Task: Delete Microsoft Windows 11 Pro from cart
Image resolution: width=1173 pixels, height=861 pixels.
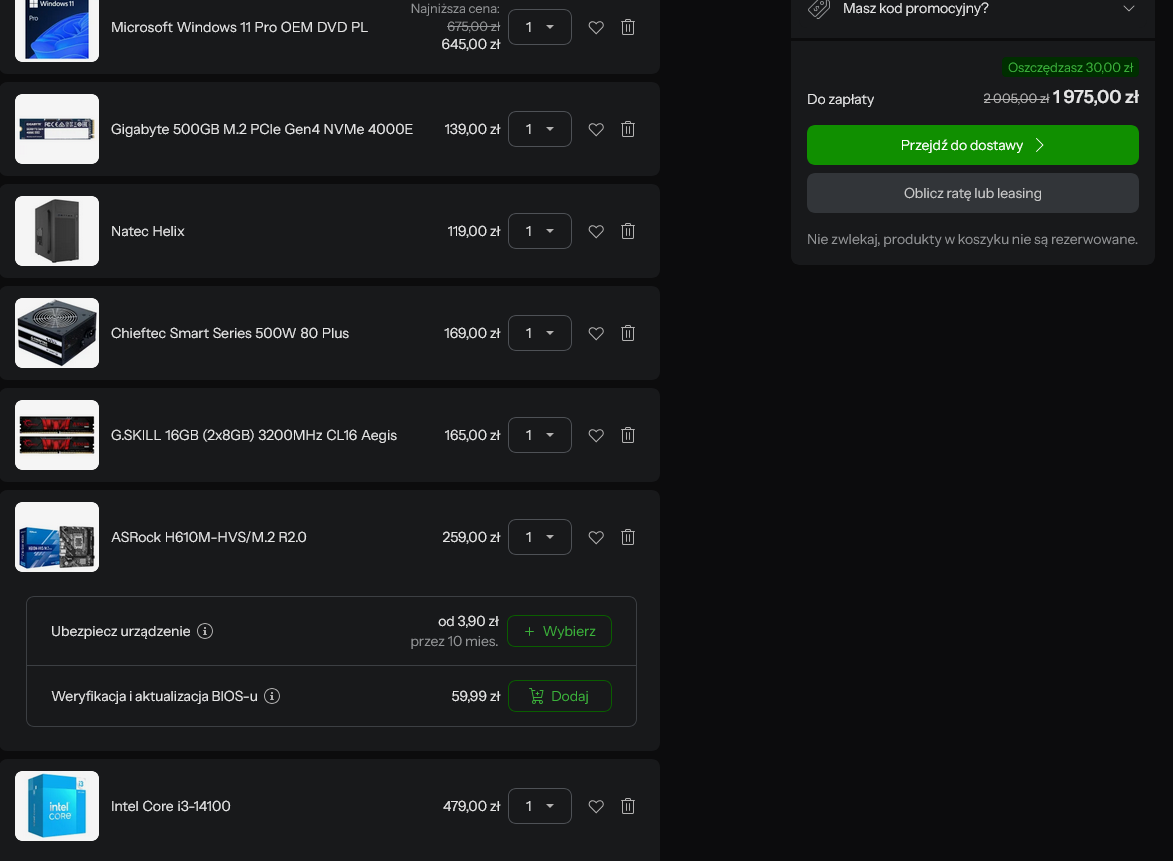Action: 628,28
